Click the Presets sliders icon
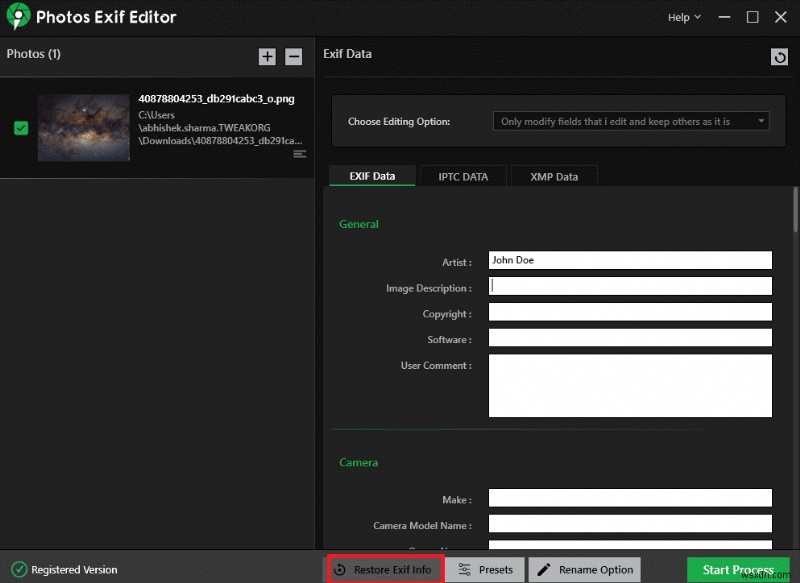 (463, 569)
